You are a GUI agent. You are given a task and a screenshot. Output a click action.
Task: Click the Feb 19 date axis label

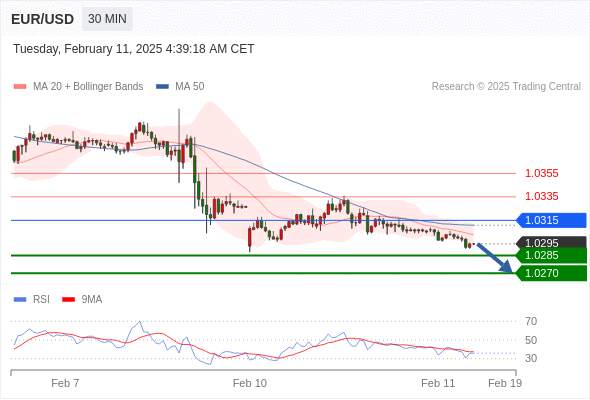(x=505, y=383)
